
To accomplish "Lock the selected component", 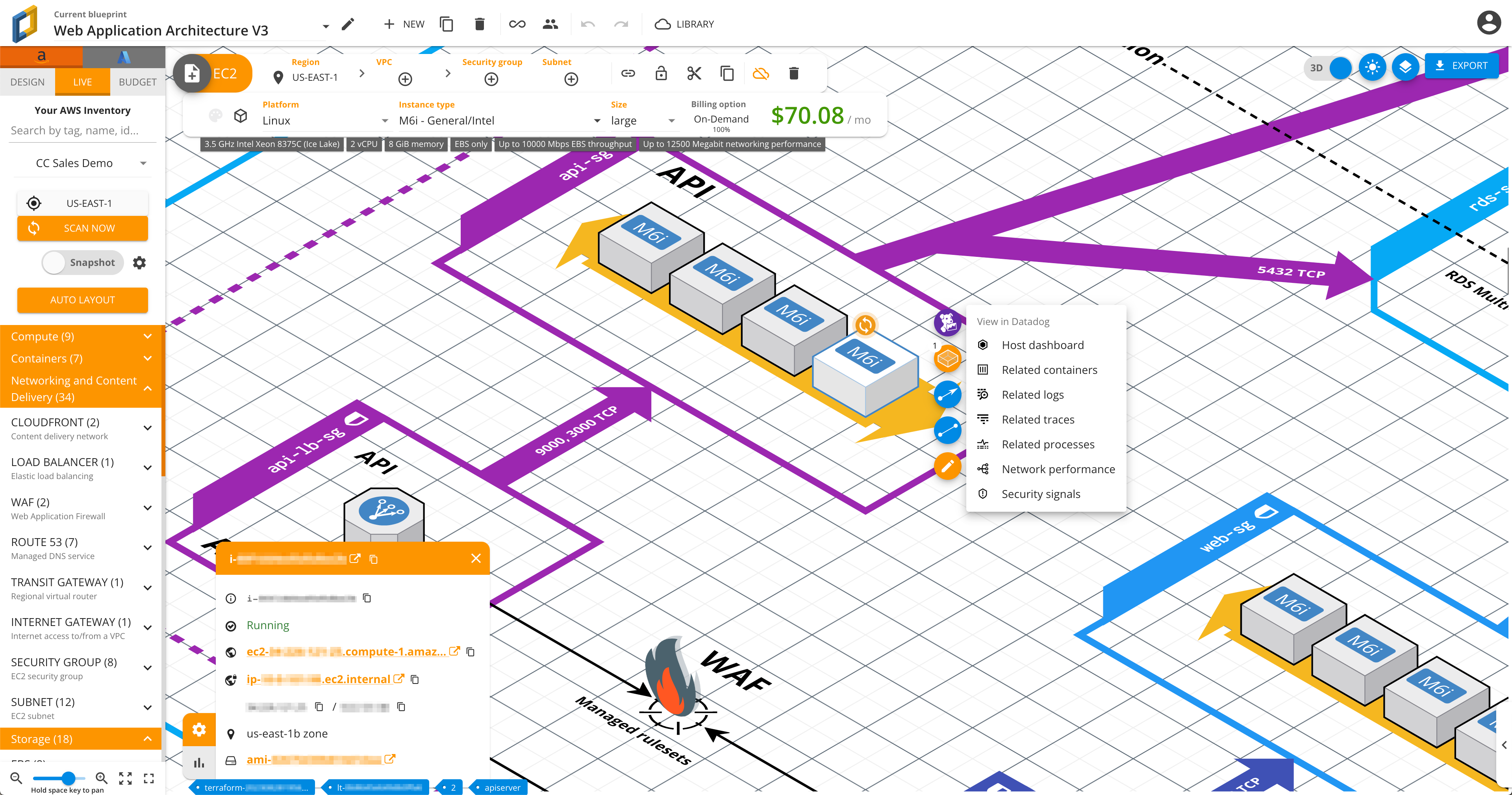I will pos(661,73).
